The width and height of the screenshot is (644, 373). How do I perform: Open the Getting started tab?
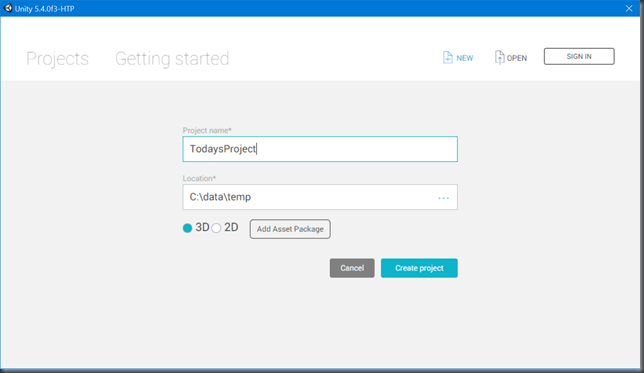click(x=172, y=59)
